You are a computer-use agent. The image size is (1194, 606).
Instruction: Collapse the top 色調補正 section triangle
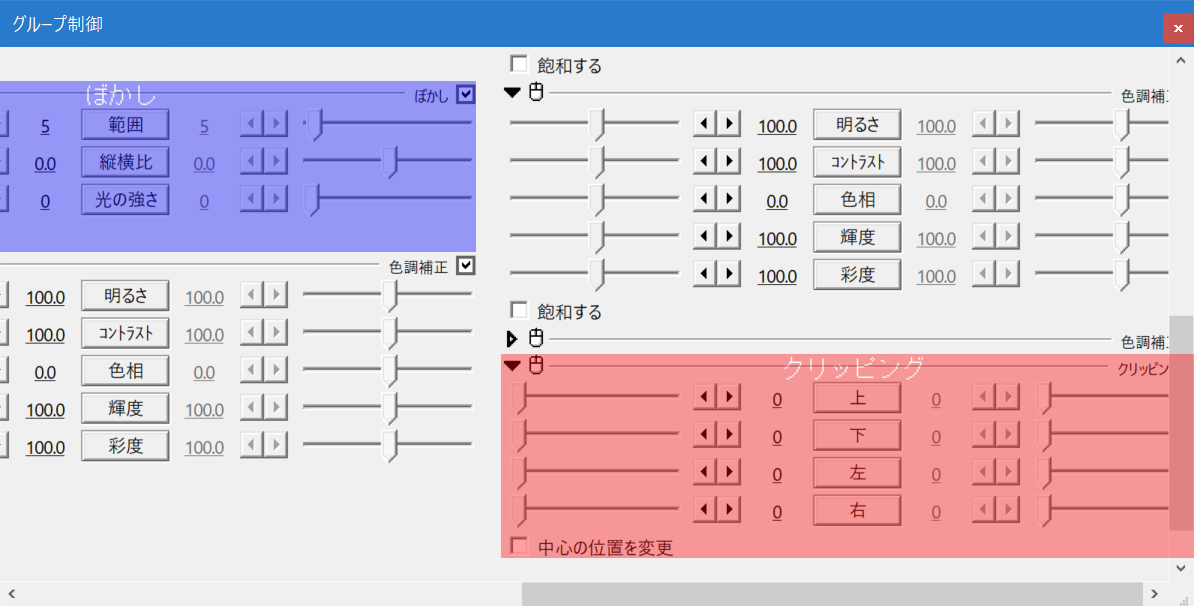coord(512,91)
